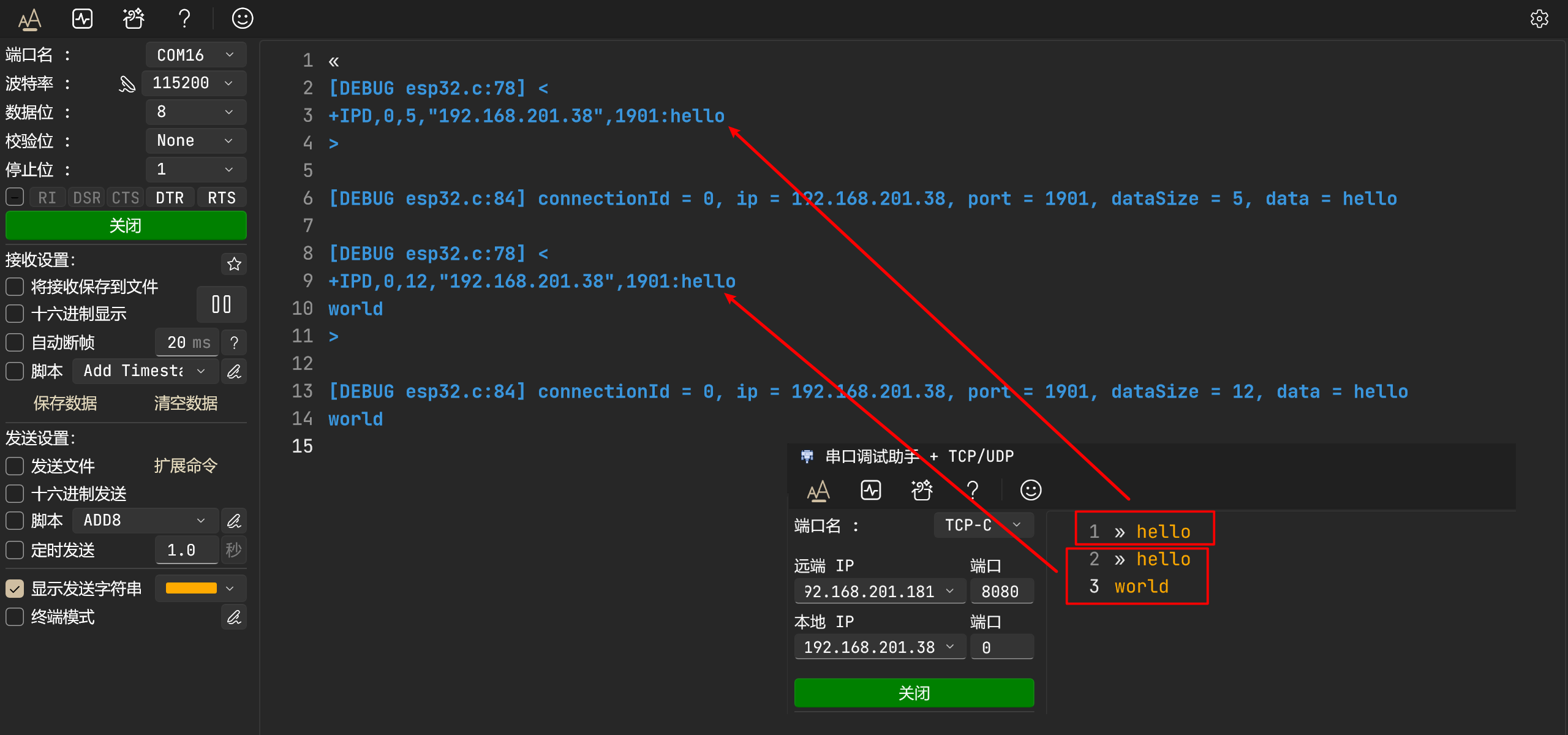The image size is (1568, 735).
Task: Drag the yellow color swatch slider
Action: 192,587
